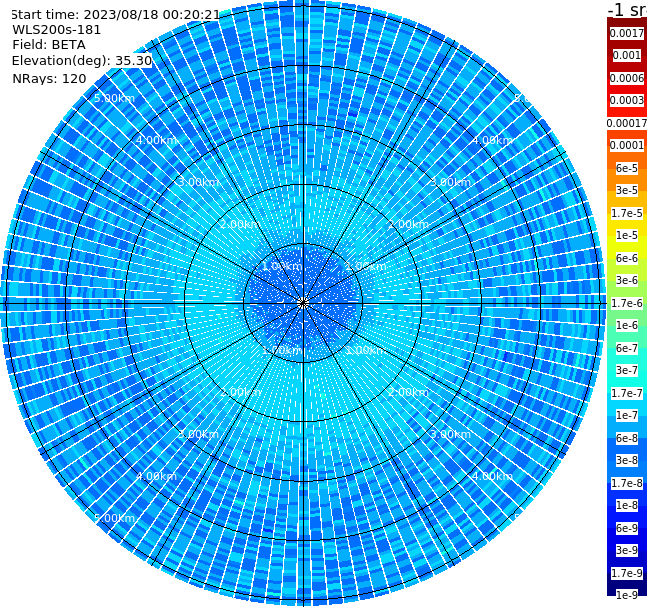Click the 0.0017 colorbar label
This screenshot has width=647, height=607.
point(627,33)
